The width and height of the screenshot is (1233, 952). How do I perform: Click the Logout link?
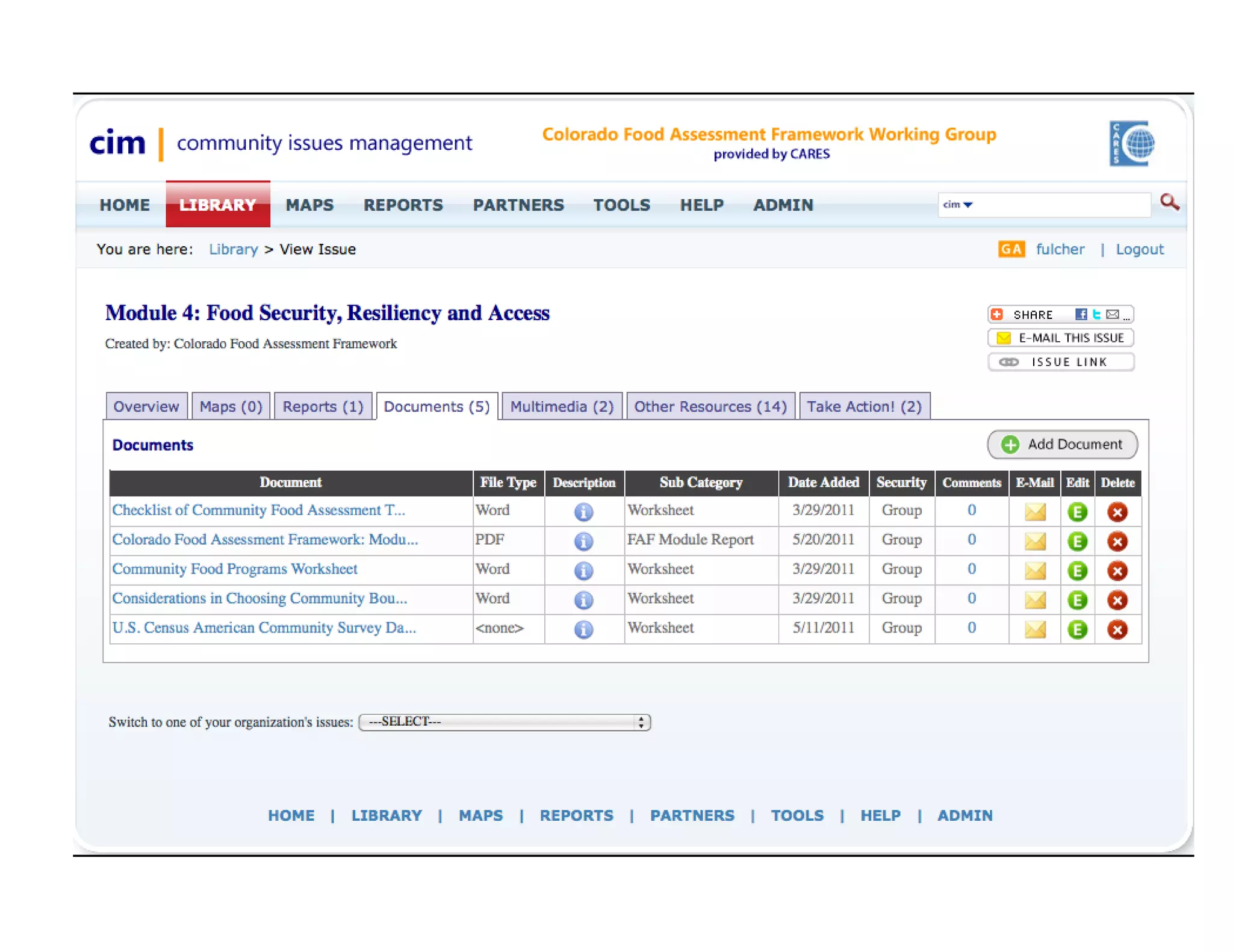[1139, 249]
